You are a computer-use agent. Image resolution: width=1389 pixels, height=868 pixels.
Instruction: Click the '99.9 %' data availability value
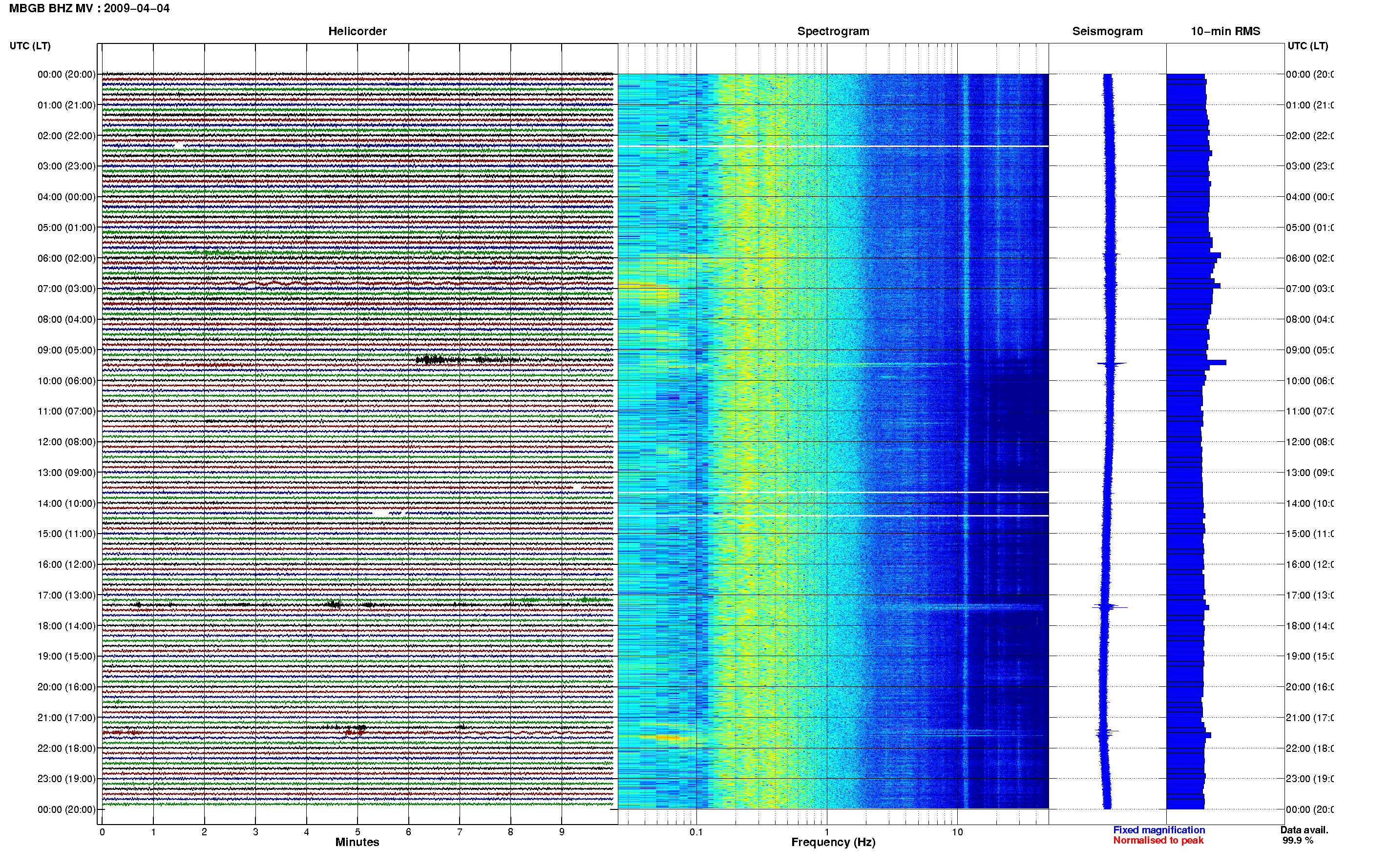tap(1298, 841)
